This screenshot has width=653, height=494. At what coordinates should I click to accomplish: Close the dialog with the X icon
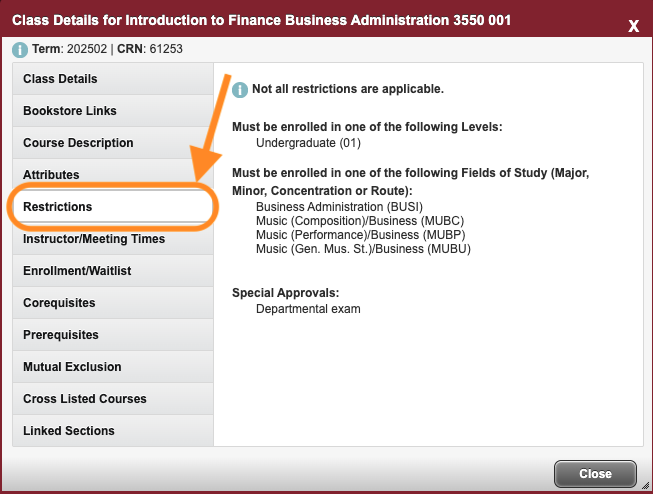pyautogui.click(x=633, y=26)
